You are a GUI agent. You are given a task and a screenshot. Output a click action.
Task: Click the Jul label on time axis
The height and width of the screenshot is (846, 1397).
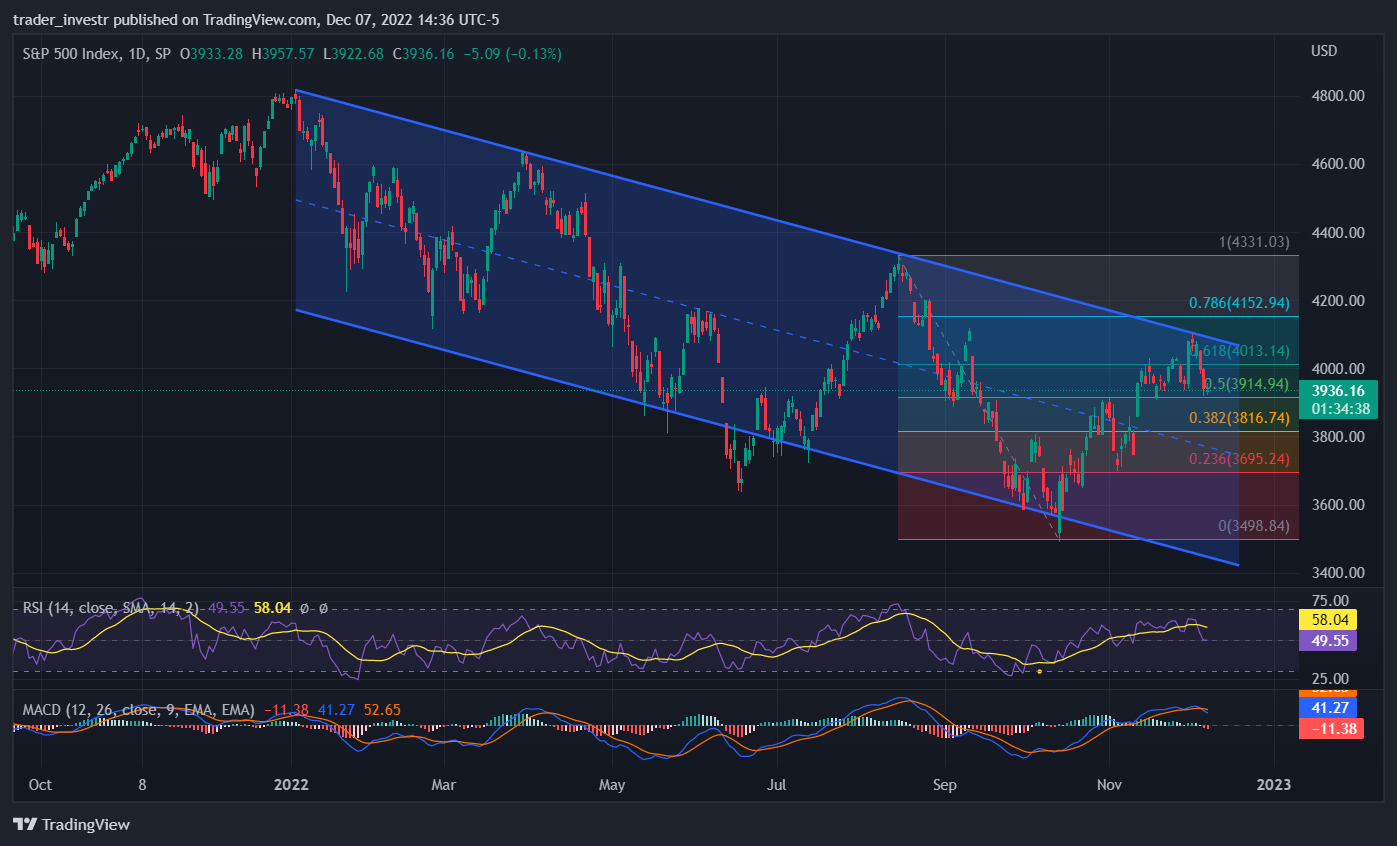pos(777,785)
